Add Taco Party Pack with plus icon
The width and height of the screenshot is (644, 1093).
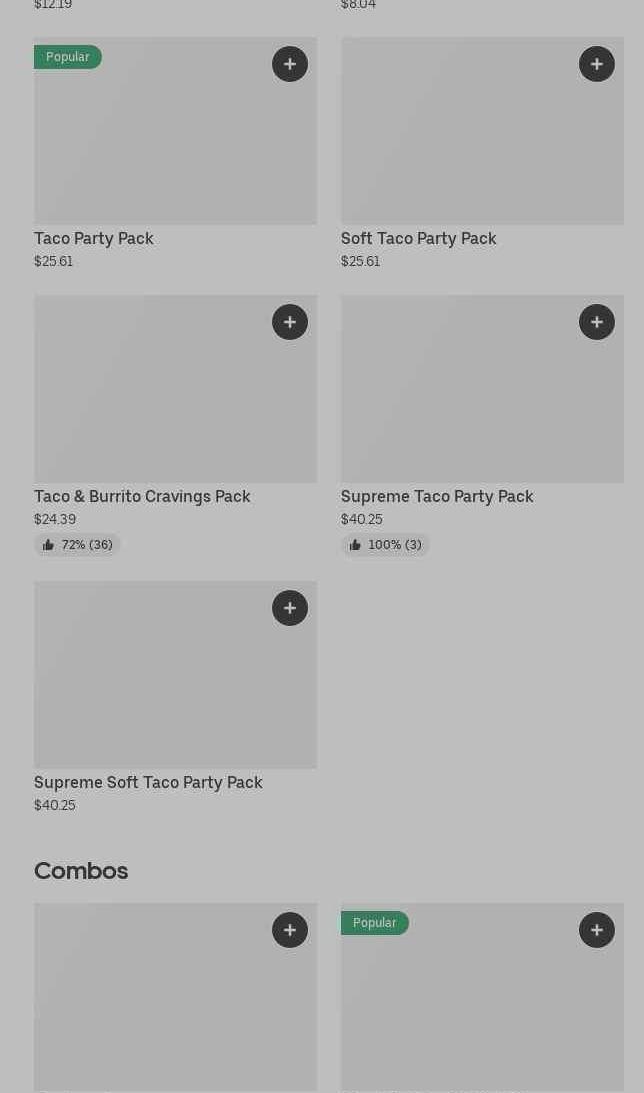click(290, 64)
